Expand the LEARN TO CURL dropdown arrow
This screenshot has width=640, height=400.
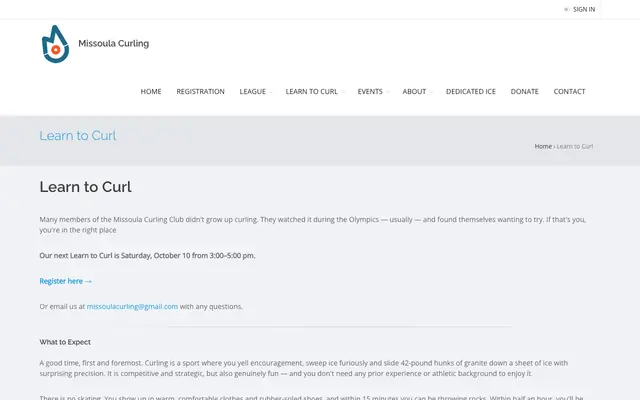(343, 92)
